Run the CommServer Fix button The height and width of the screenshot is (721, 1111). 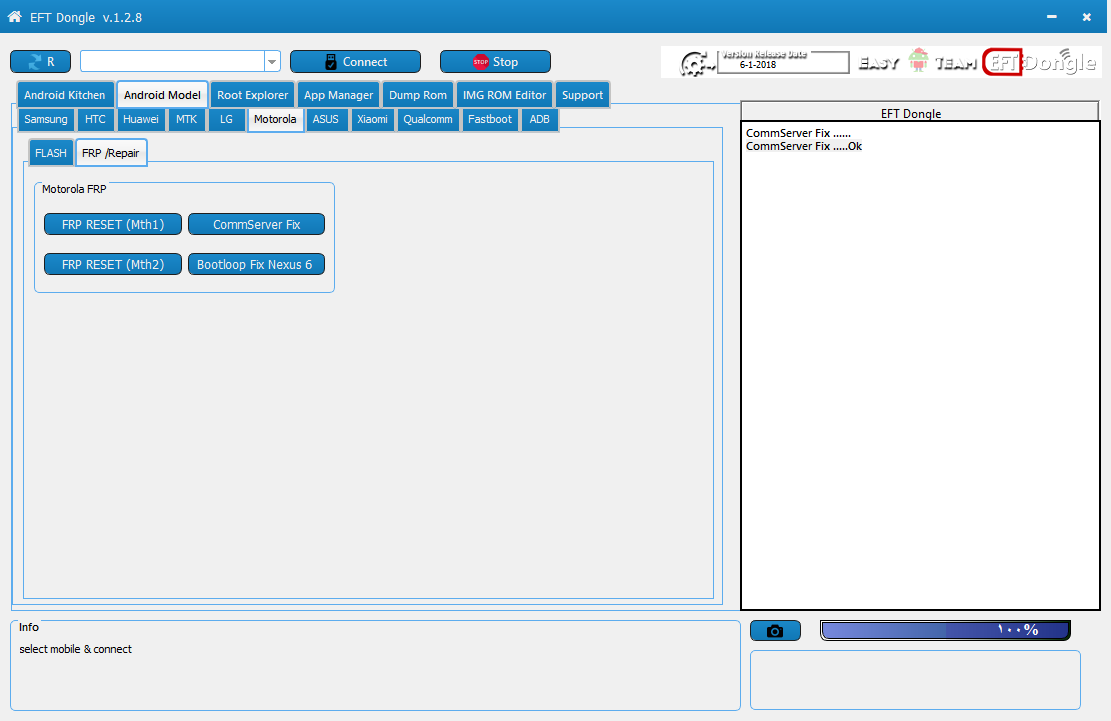(256, 225)
